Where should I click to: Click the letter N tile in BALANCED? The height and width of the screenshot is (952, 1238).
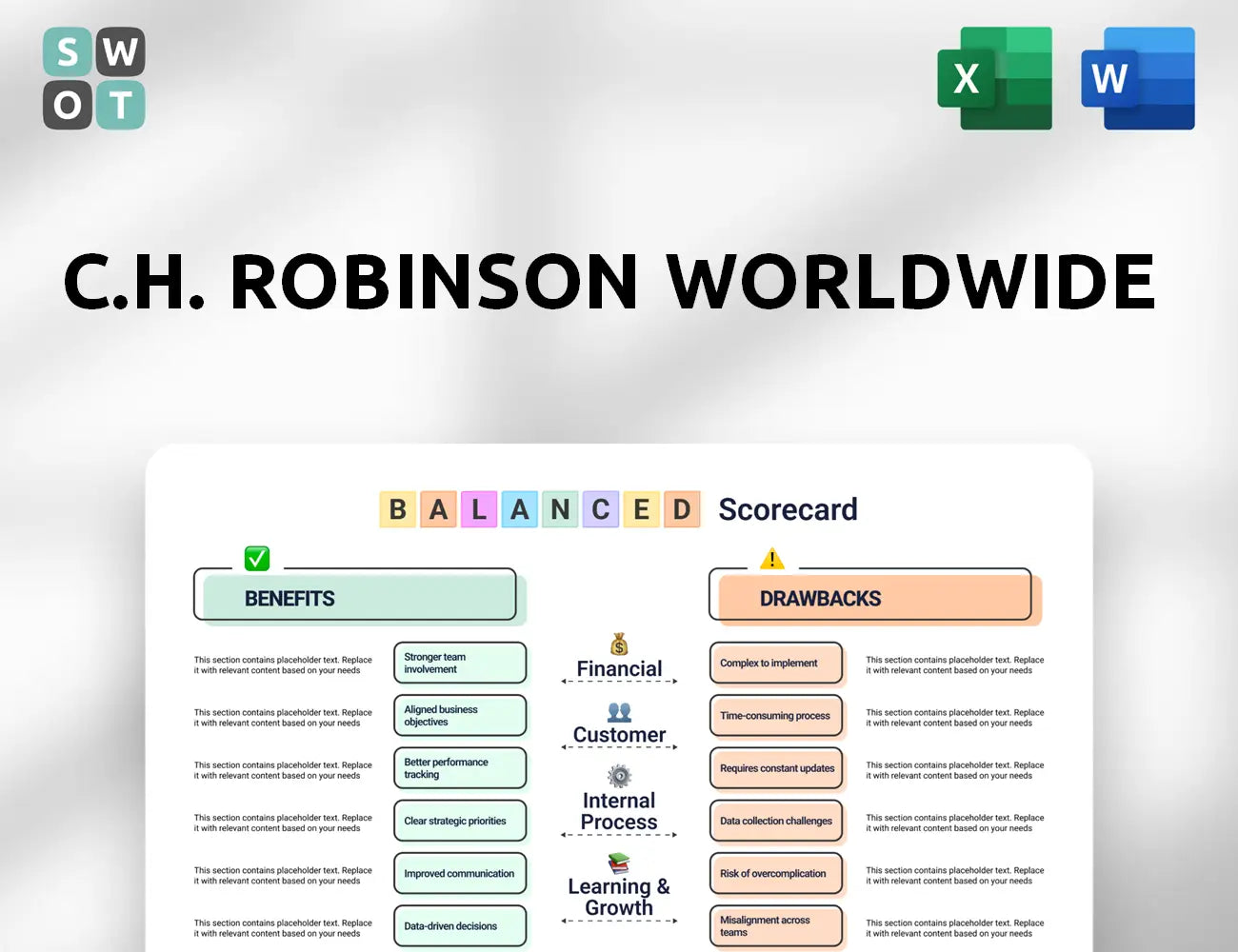(560, 510)
